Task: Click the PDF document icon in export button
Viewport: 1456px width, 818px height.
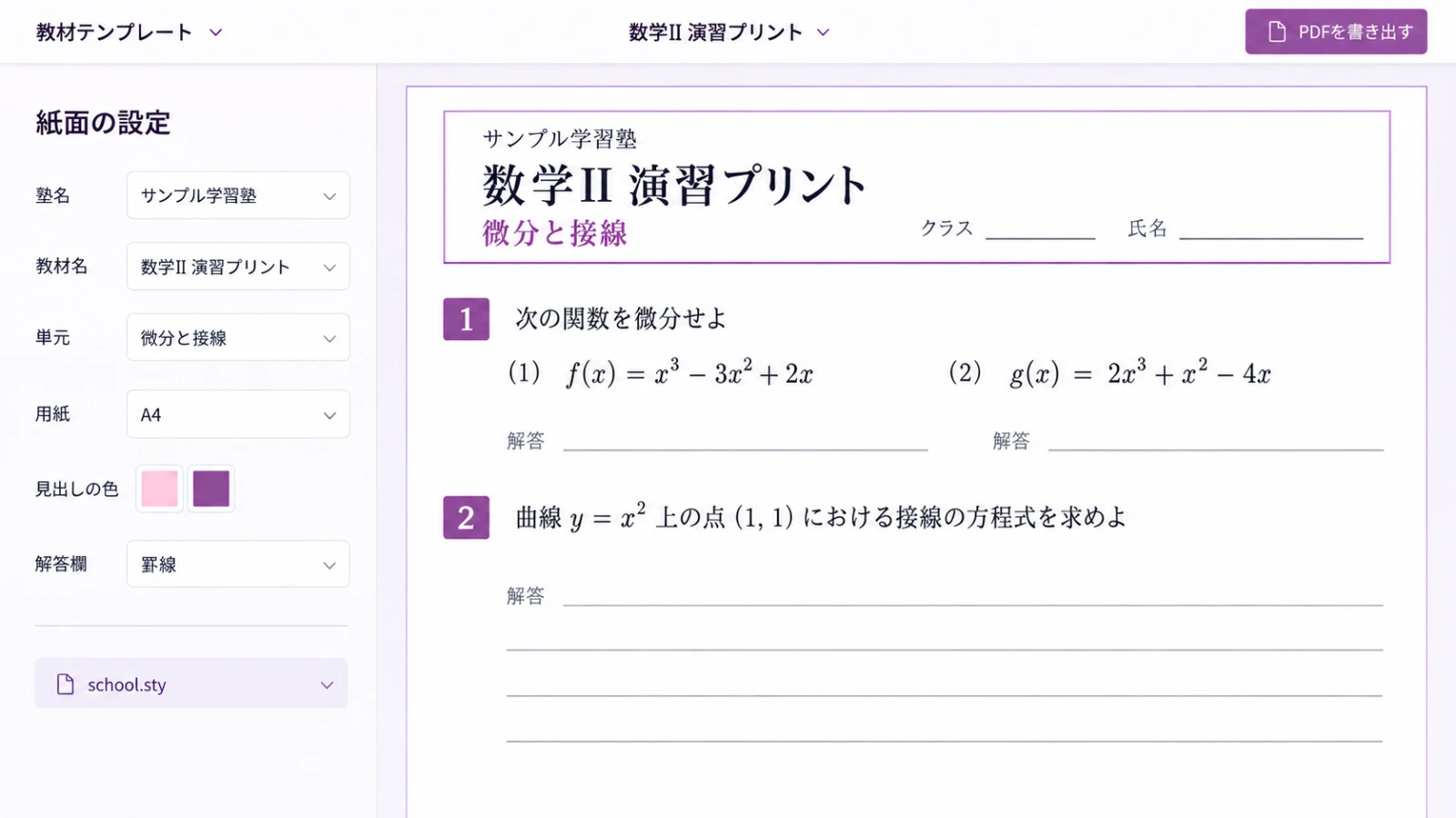Action: (1277, 32)
